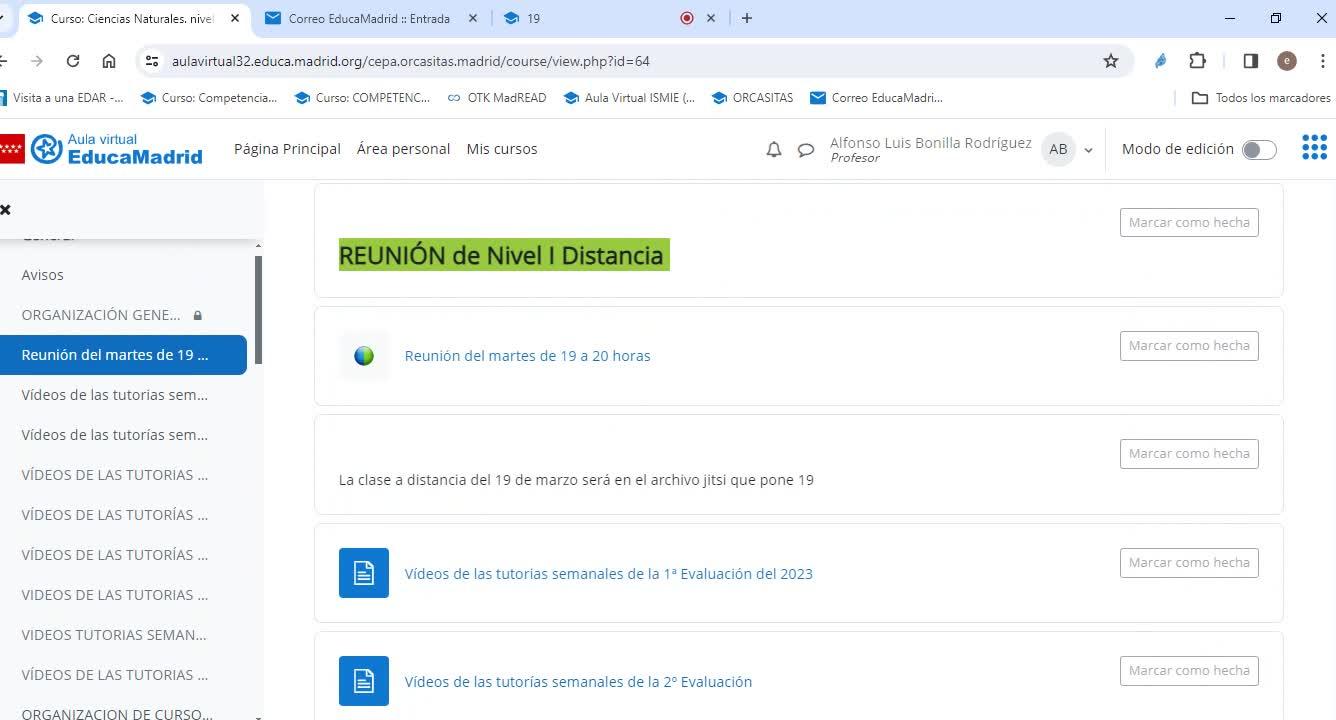Select highlighted Reunión del martes sidebar item

coord(123,355)
